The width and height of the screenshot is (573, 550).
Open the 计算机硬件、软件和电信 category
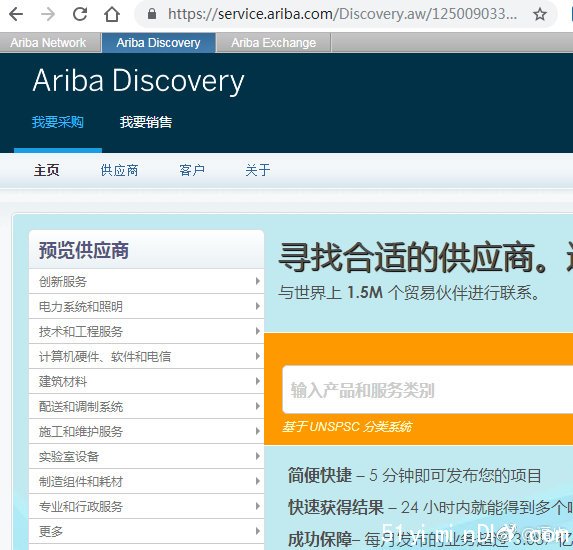click(x=146, y=356)
